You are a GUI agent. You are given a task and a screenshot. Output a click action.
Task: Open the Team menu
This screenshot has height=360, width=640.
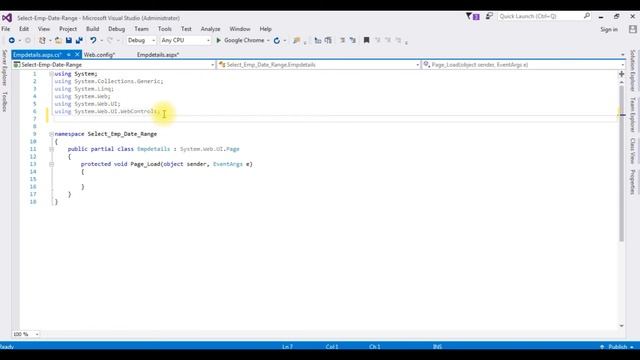[x=142, y=29]
